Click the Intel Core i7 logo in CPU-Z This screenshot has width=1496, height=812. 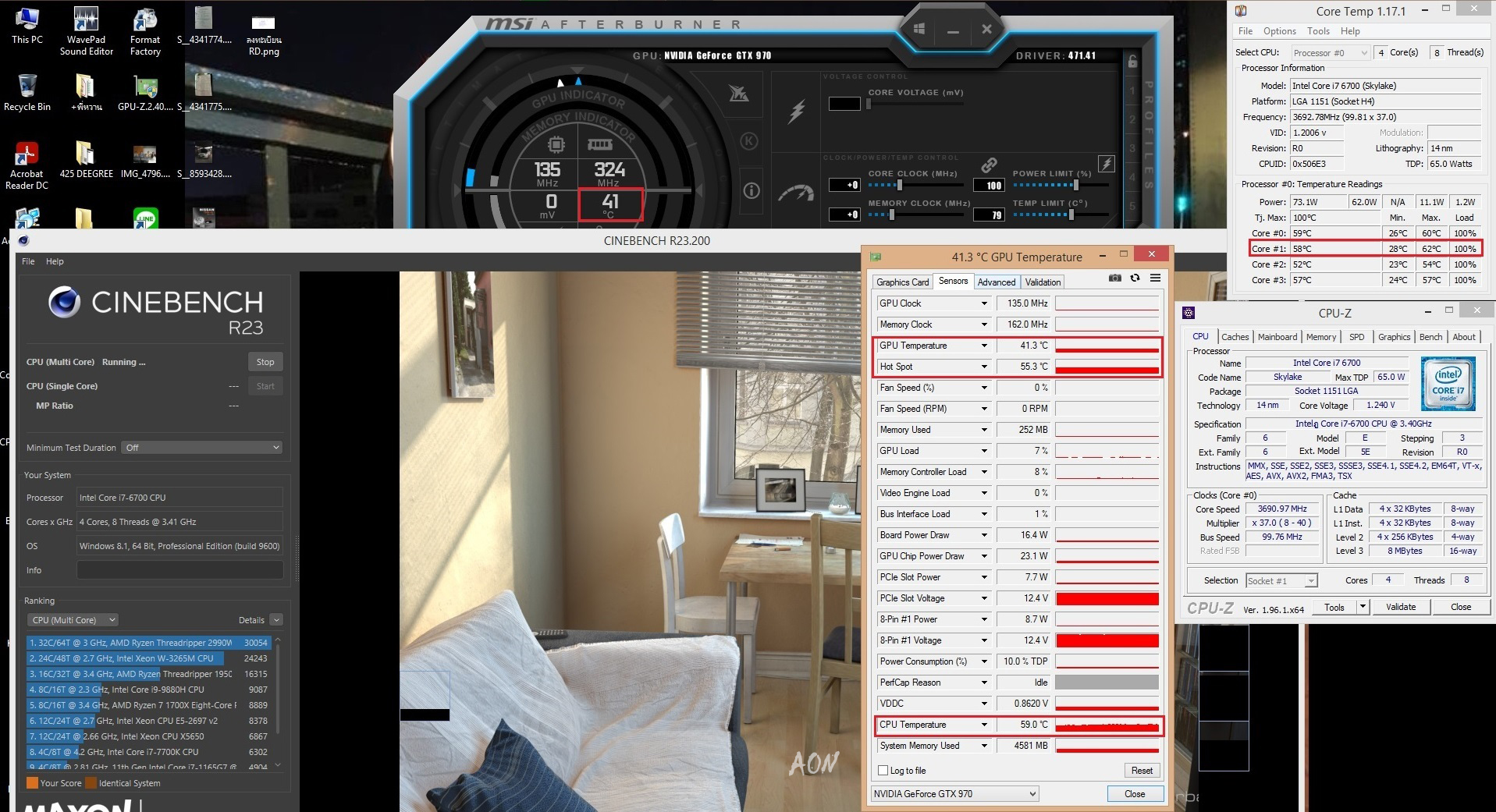pos(1448,384)
